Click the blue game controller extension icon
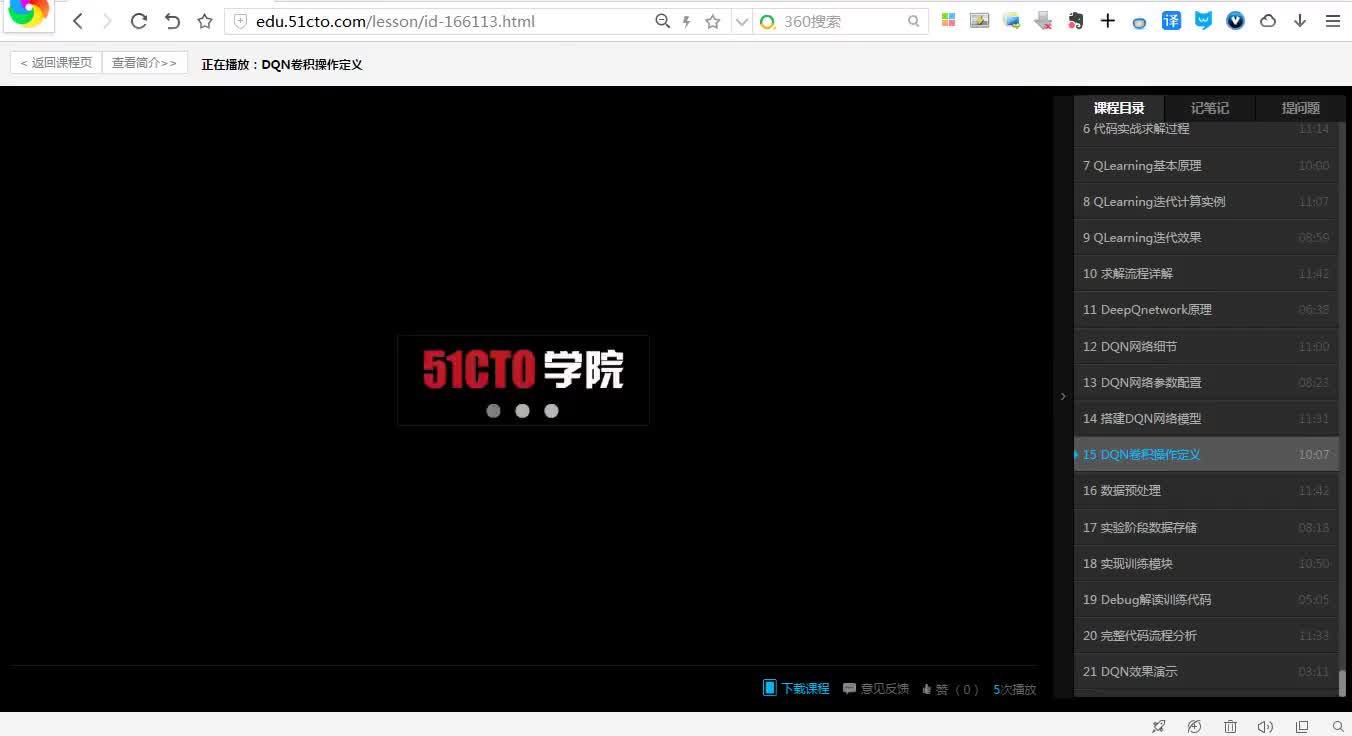1352x736 pixels. coord(1139,22)
